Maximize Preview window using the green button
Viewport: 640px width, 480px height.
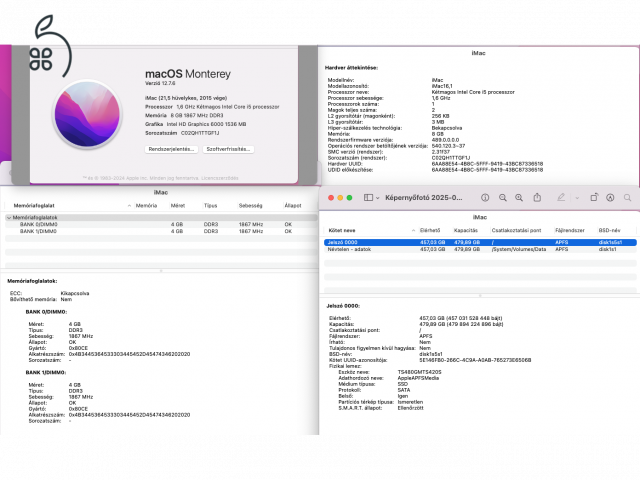[x=349, y=198]
